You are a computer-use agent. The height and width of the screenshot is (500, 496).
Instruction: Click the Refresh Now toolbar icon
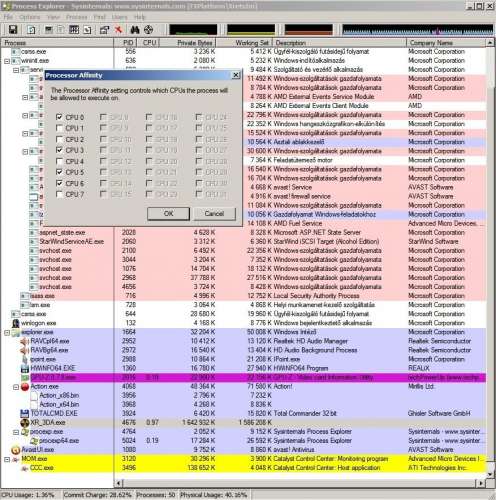click(x=31, y=30)
